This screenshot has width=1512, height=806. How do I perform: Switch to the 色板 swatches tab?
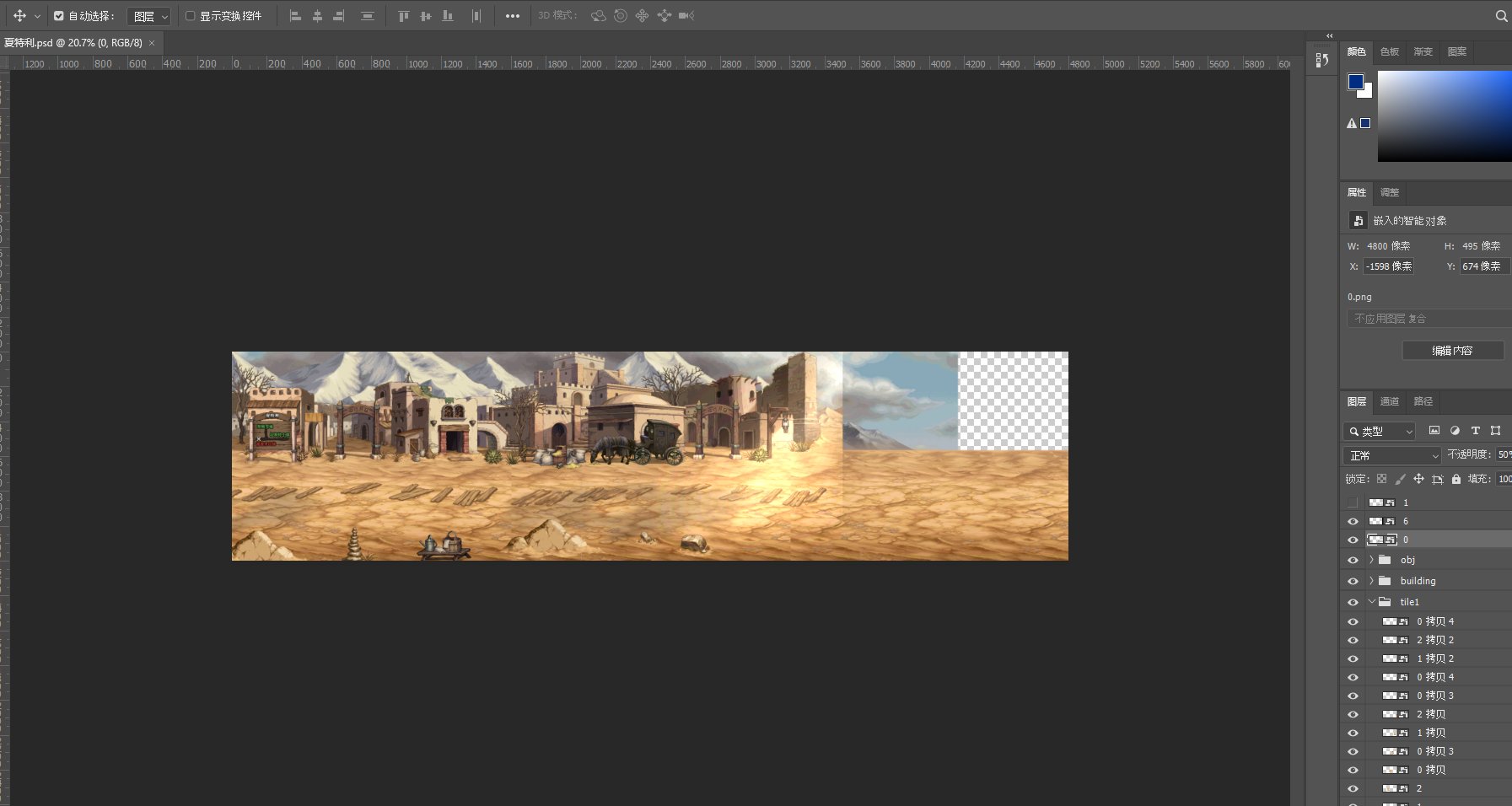[x=1389, y=52]
